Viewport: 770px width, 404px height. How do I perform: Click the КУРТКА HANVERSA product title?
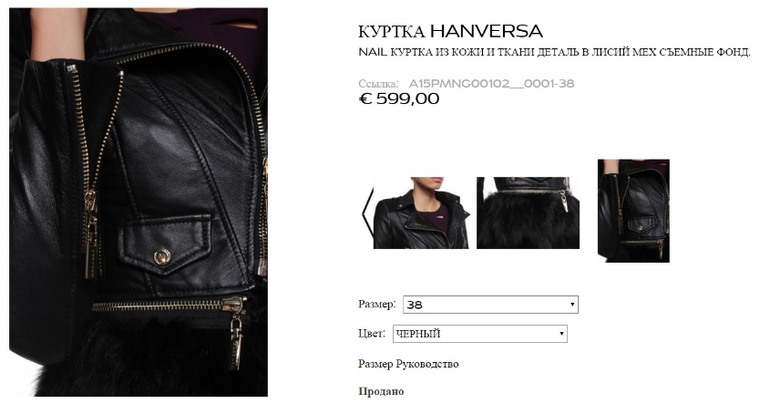(450, 31)
